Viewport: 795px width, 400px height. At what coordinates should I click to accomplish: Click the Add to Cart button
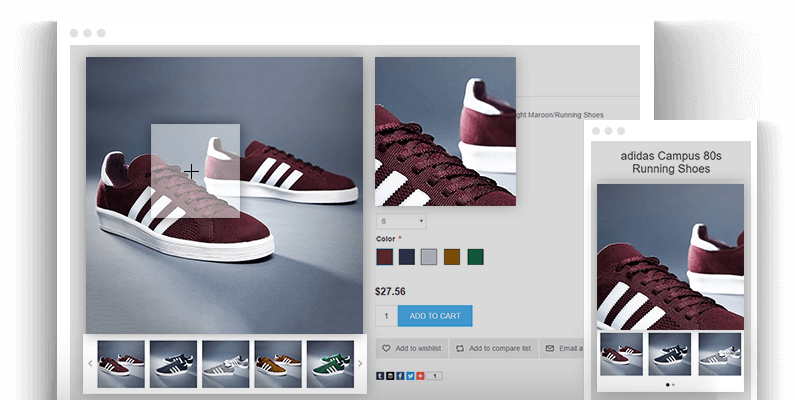pos(434,316)
